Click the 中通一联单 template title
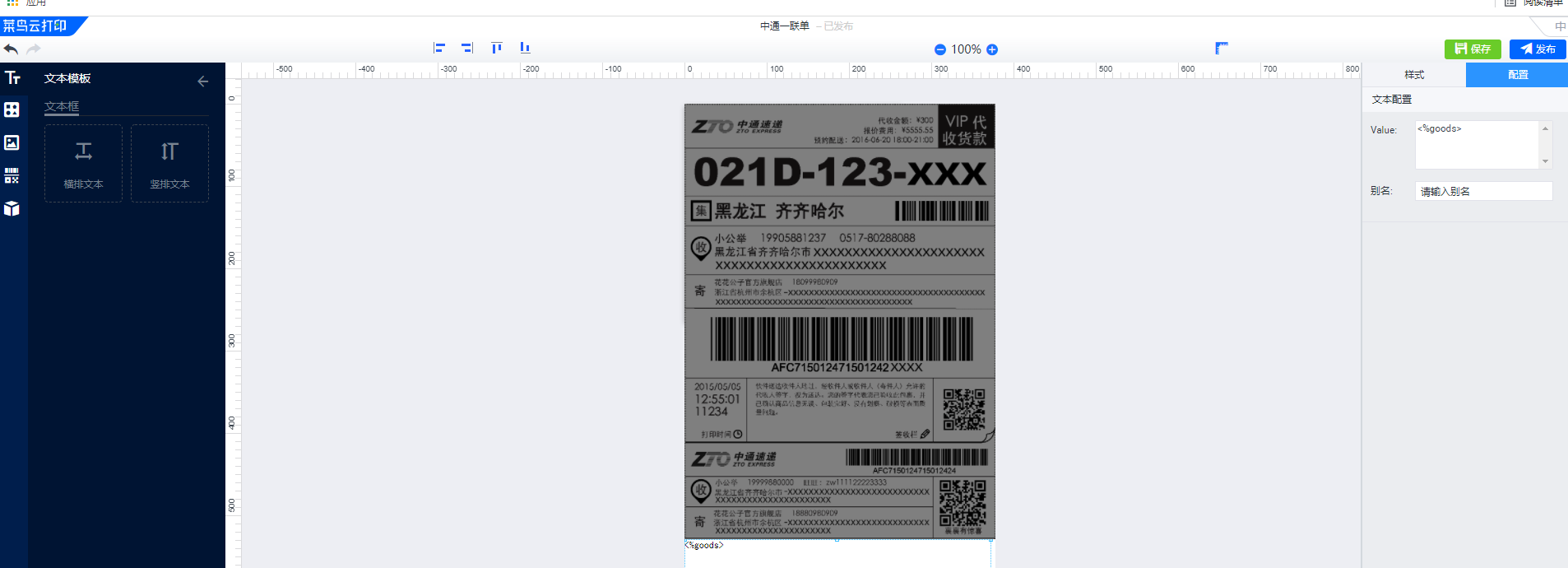Screen dimensions: 1568x568 click(x=785, y=26)
